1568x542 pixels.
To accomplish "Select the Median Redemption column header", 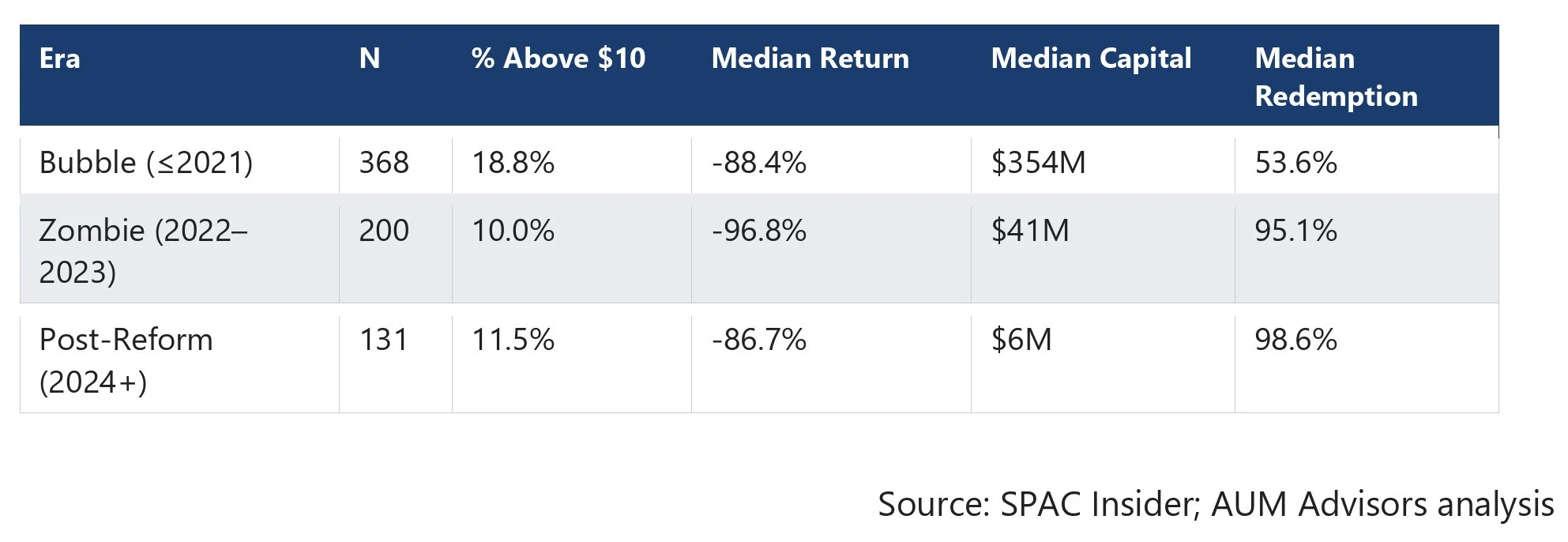I will click(1337, 77).
